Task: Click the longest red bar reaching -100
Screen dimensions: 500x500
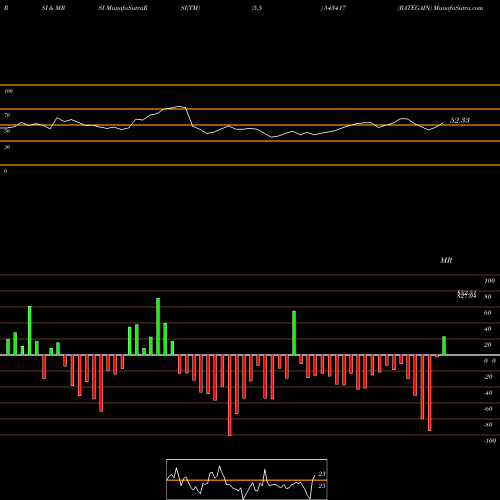Action: (x=230, y=395)
